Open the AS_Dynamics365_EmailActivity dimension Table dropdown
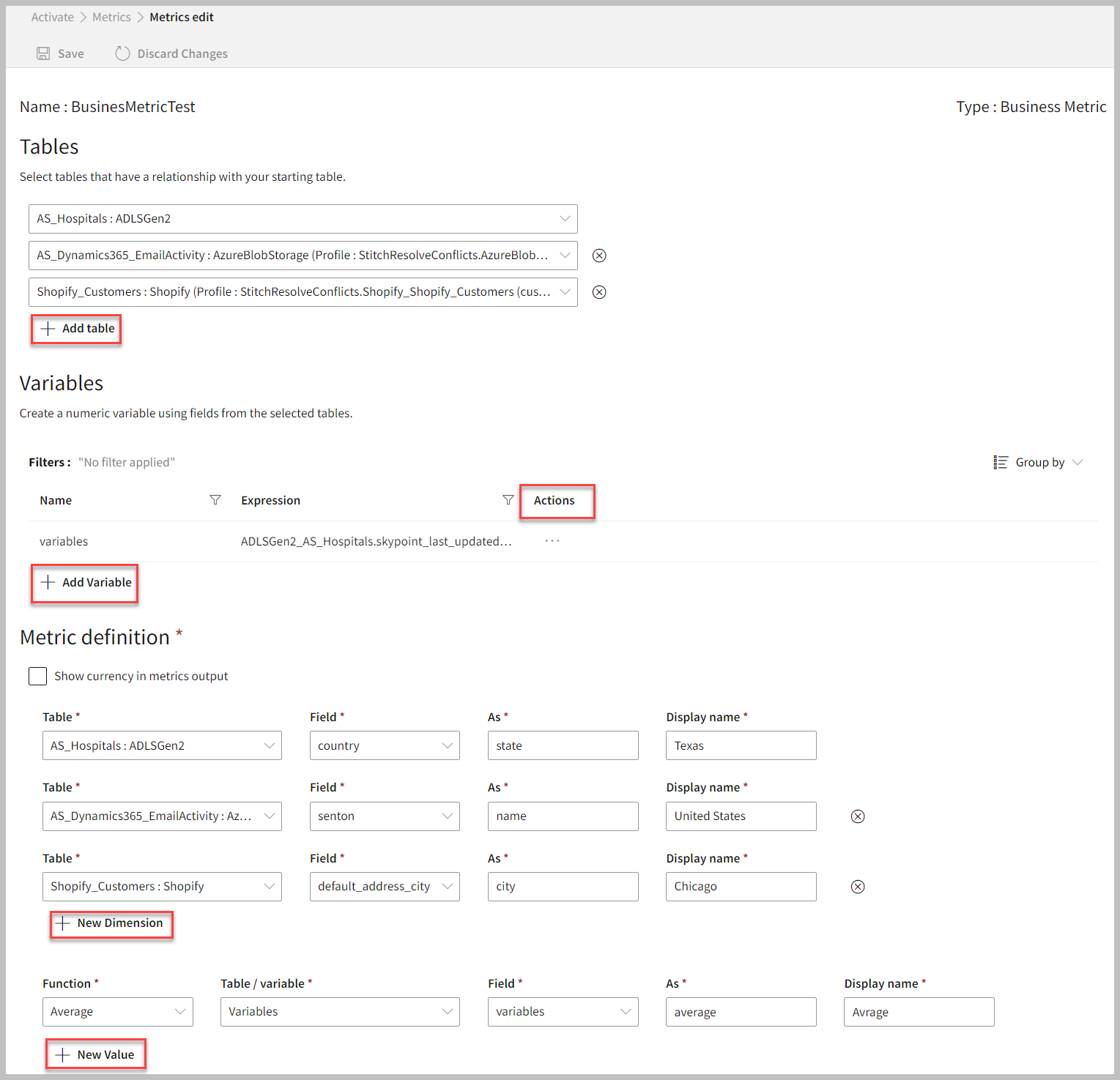Viewport: 1120px width, 1080px height. (x=162, y=816)
